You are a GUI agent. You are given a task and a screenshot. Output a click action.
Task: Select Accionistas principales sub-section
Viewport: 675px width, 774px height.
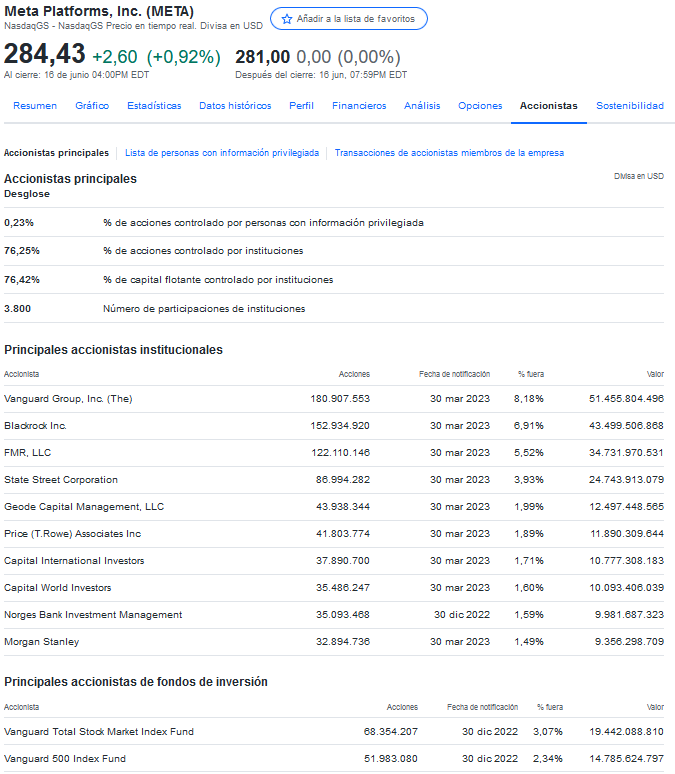56,153
